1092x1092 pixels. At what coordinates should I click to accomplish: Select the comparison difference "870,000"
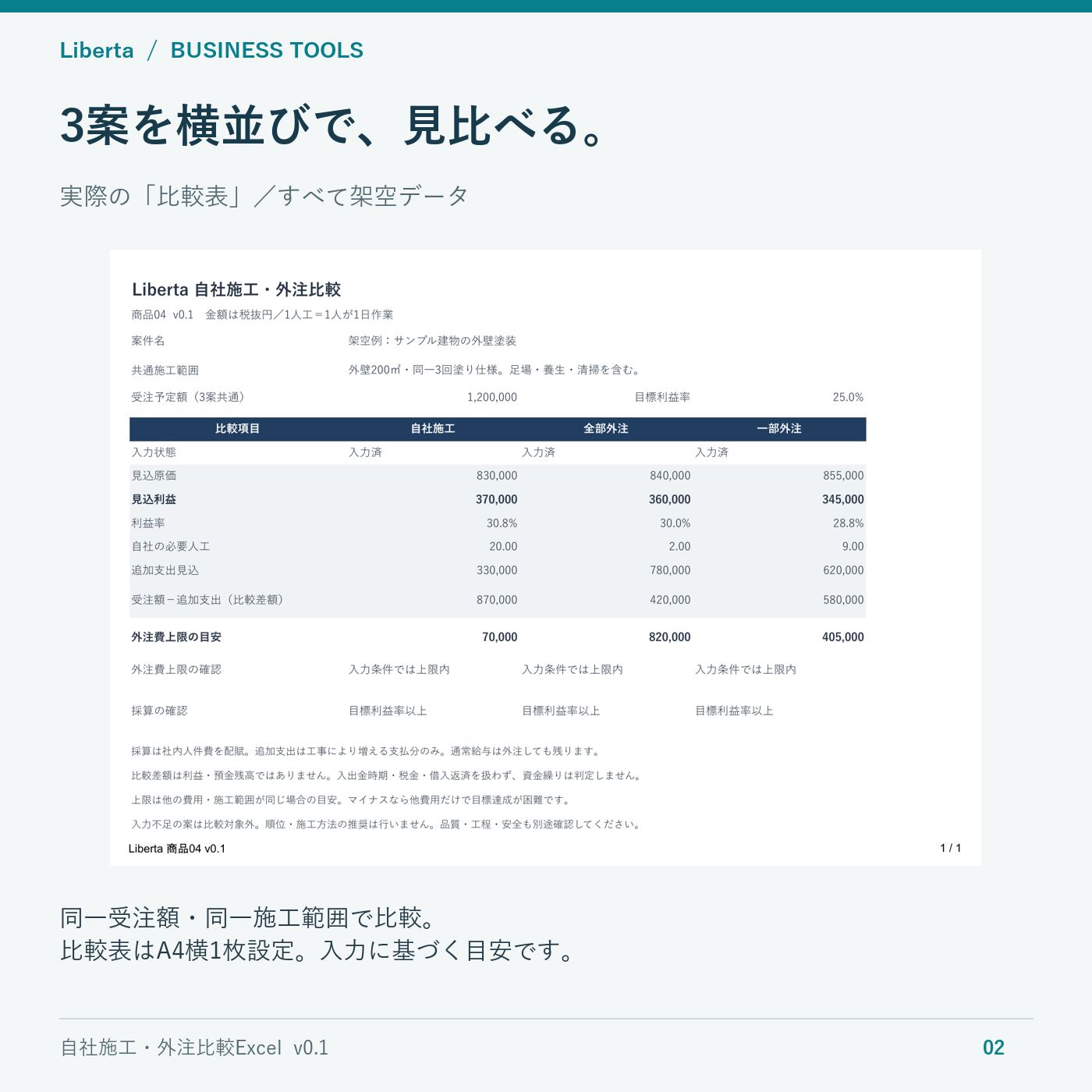[x=497, y=600]
